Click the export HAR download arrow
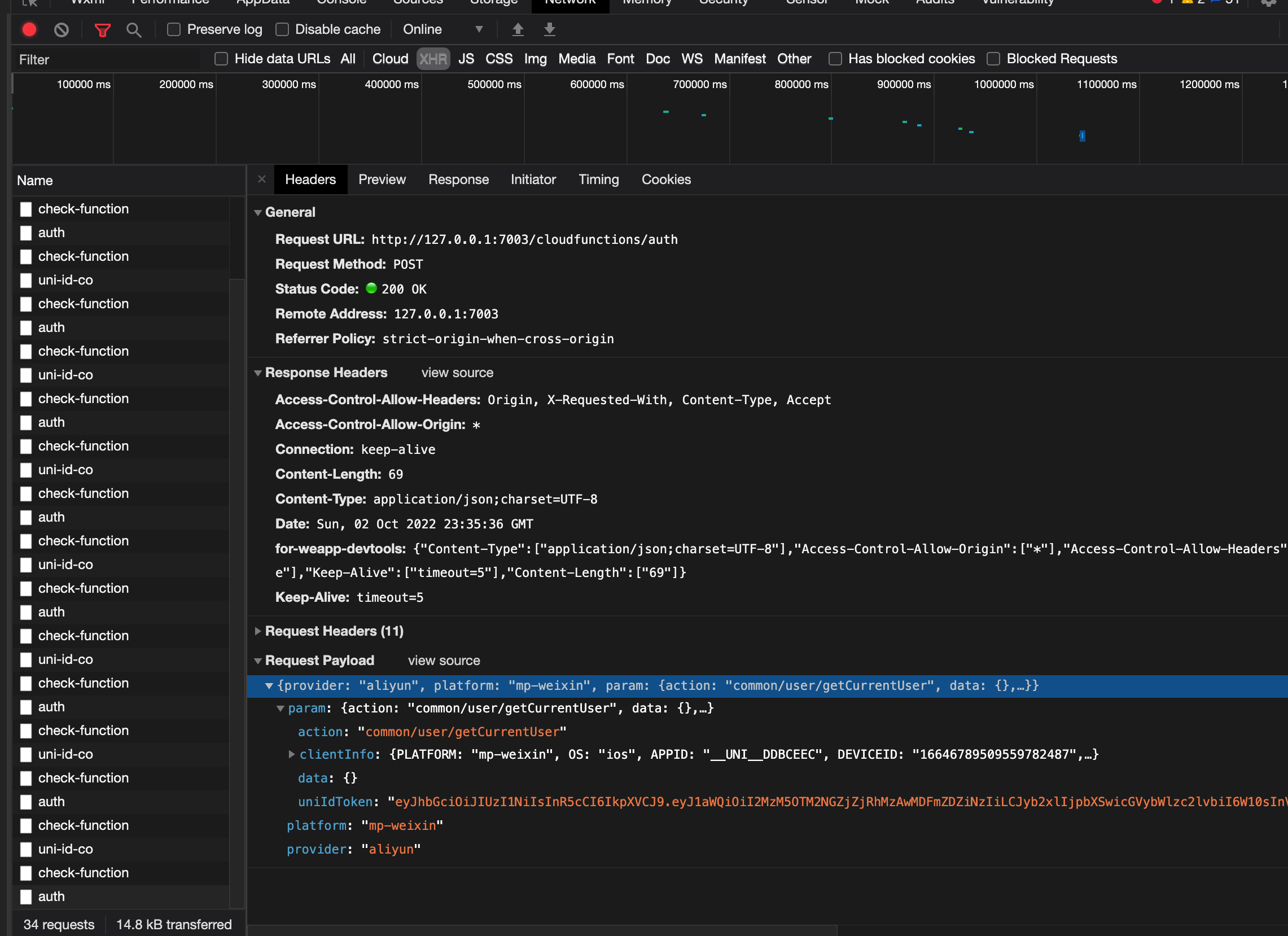Viewport: 1288px width, 936px height. (549, 29)
